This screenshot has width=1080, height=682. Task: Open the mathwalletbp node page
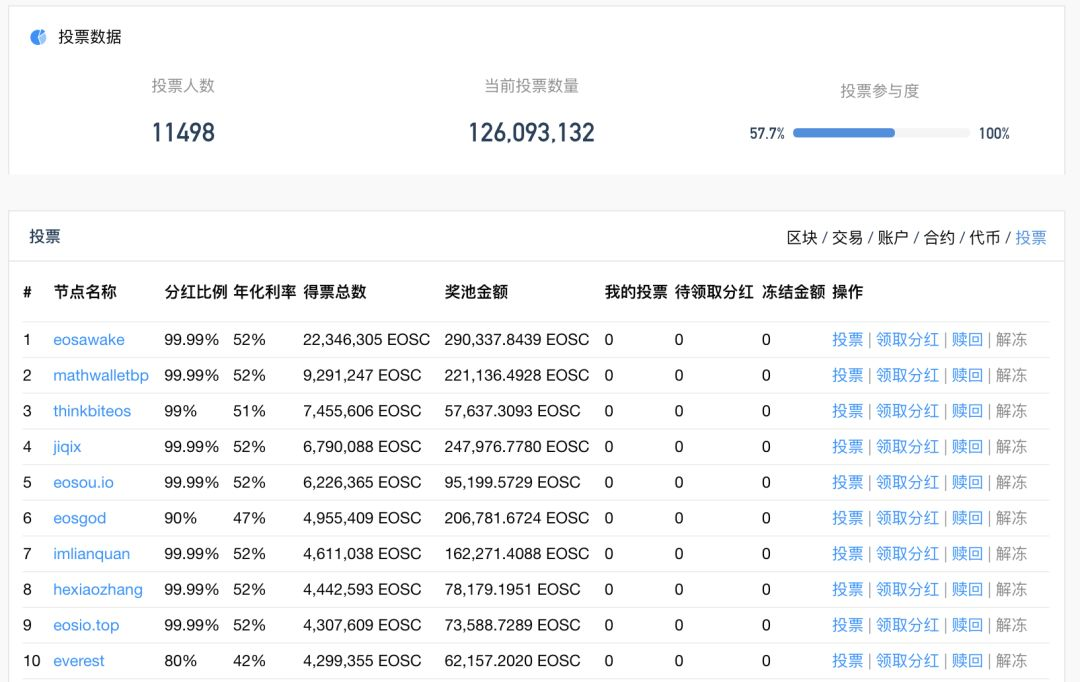tap(101, 375)
